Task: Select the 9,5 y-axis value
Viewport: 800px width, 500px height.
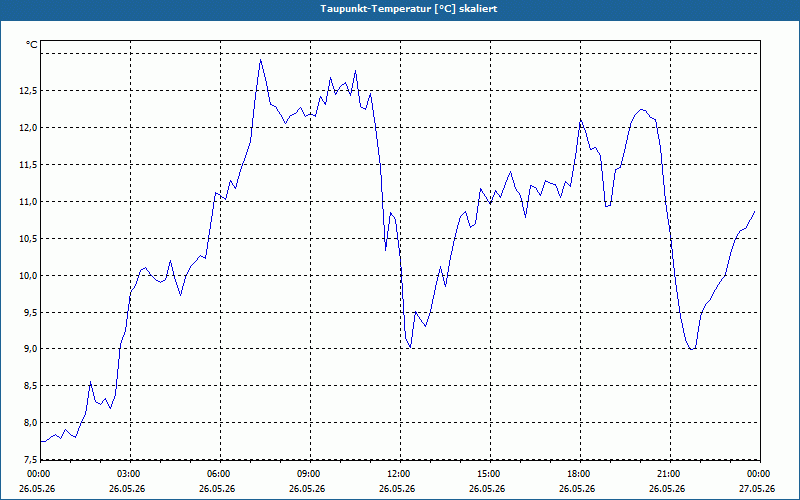Action: coord(30,312)
